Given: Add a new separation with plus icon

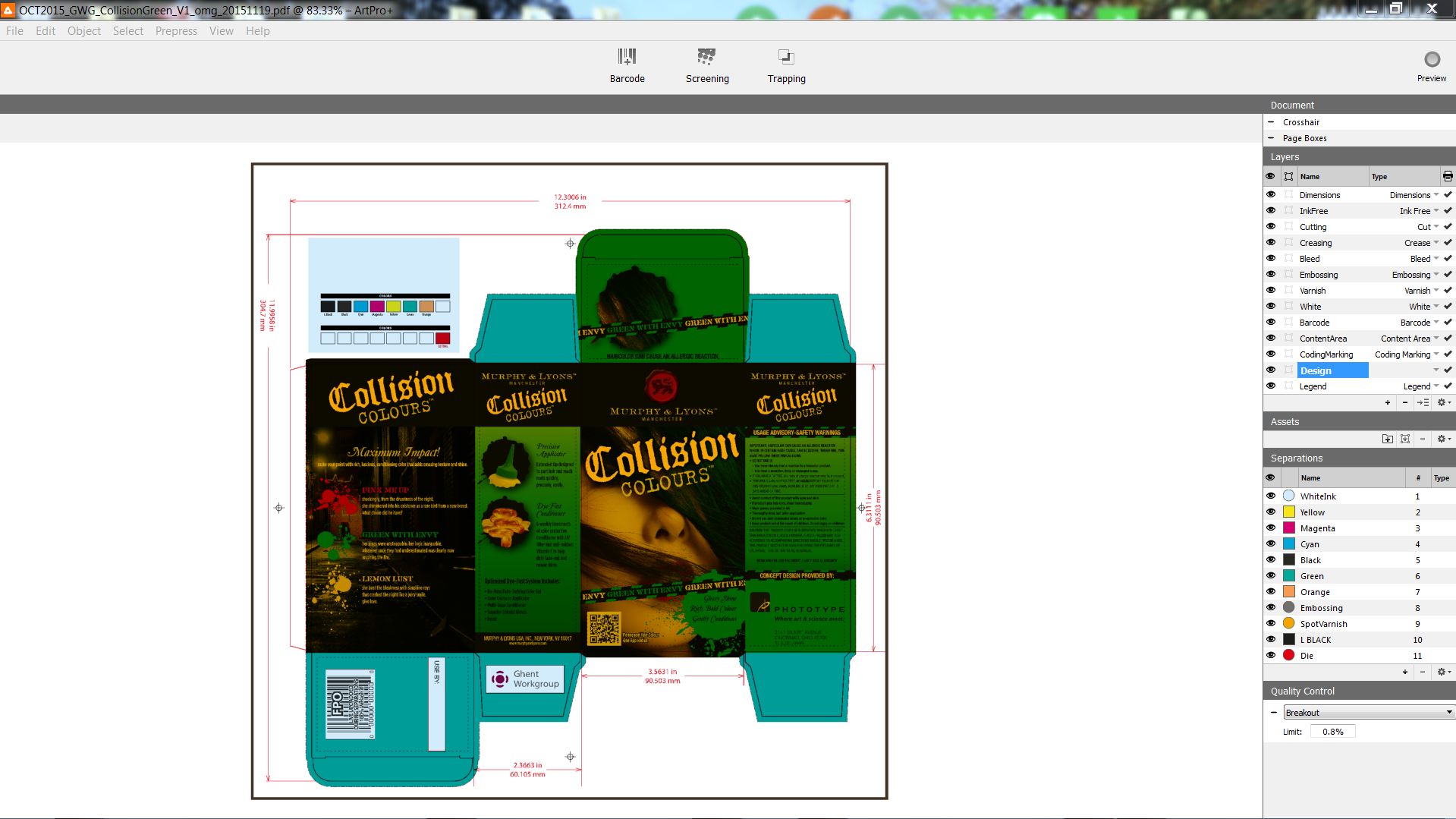Looking at the screenshot, I should [x=1405, y=672].
